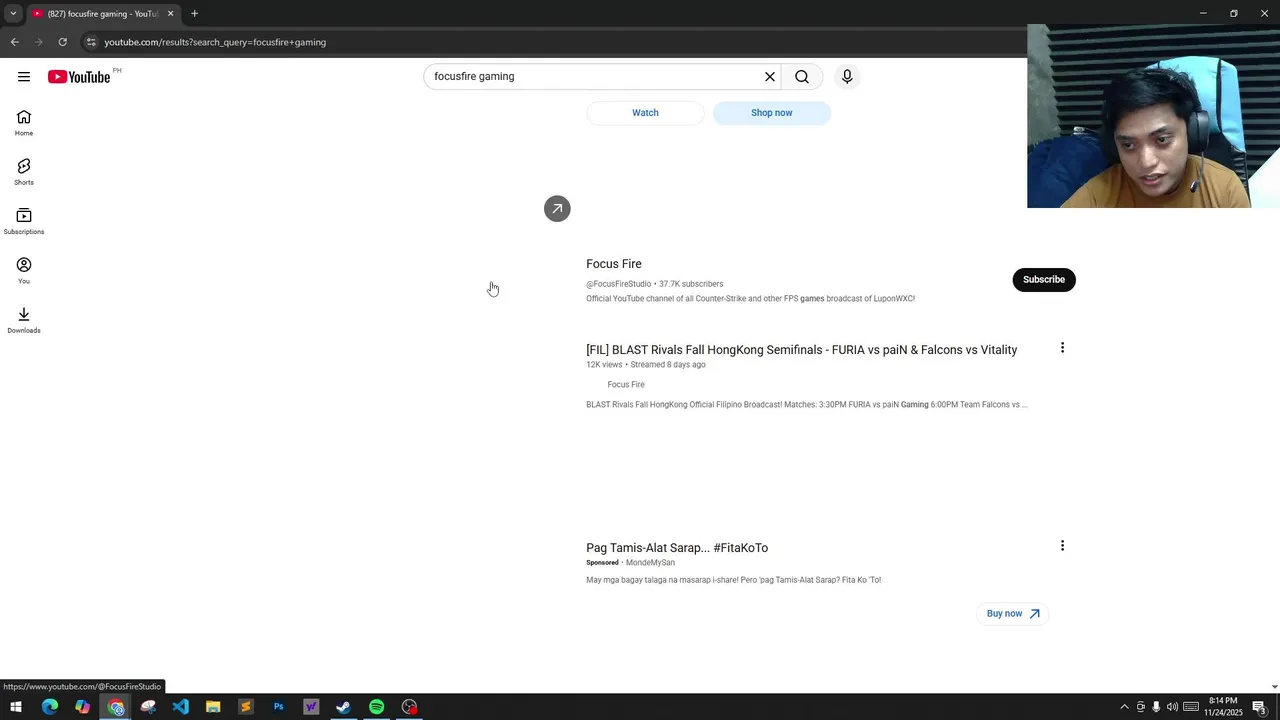Screen dimensions: 1280x720
Task: Open volume control in system tray
Action: tap(1172, 707)
